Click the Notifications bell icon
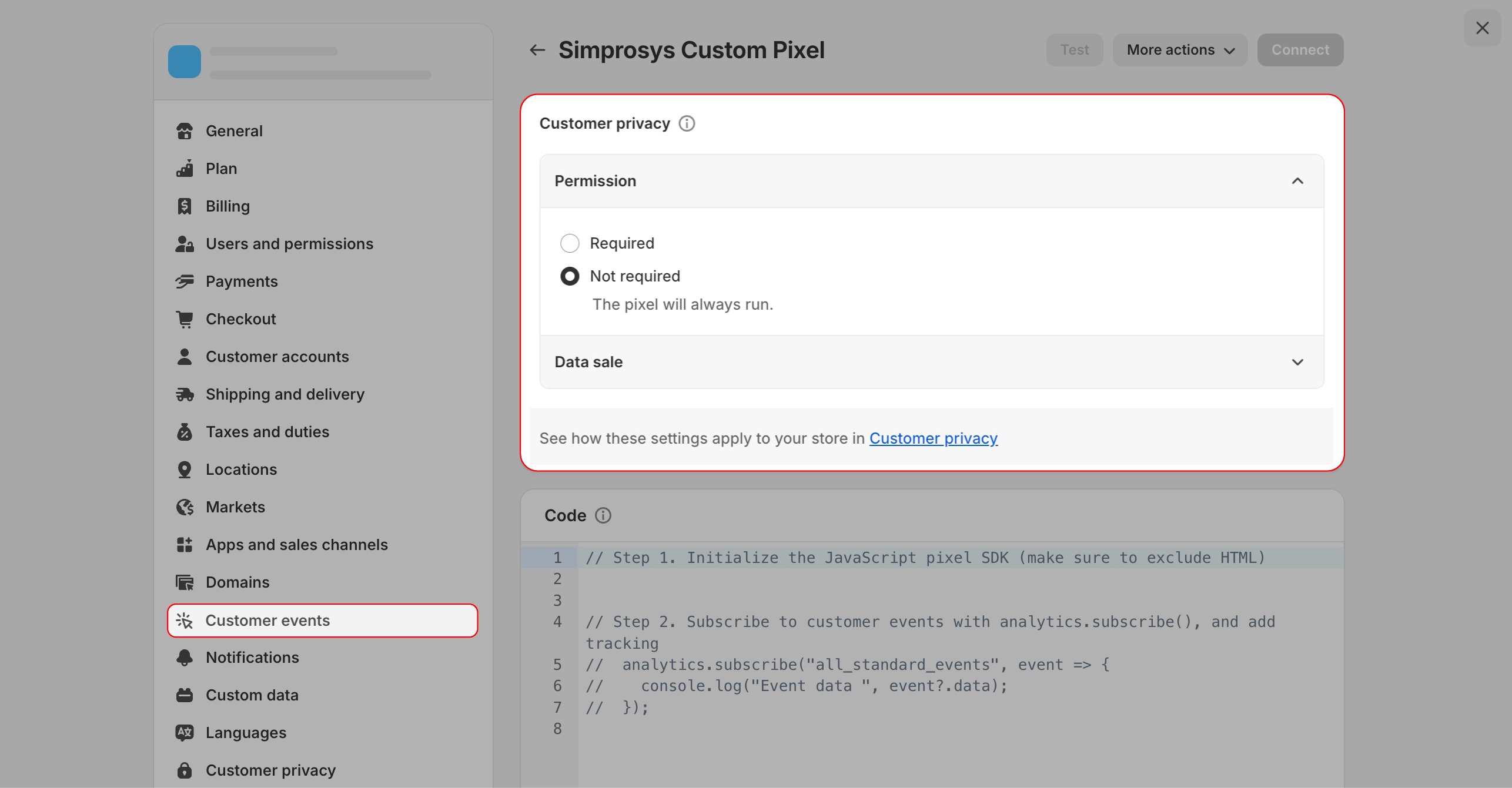Image resolution: width=1512 pixels, height=788 pixels. [x=185, y=658]
